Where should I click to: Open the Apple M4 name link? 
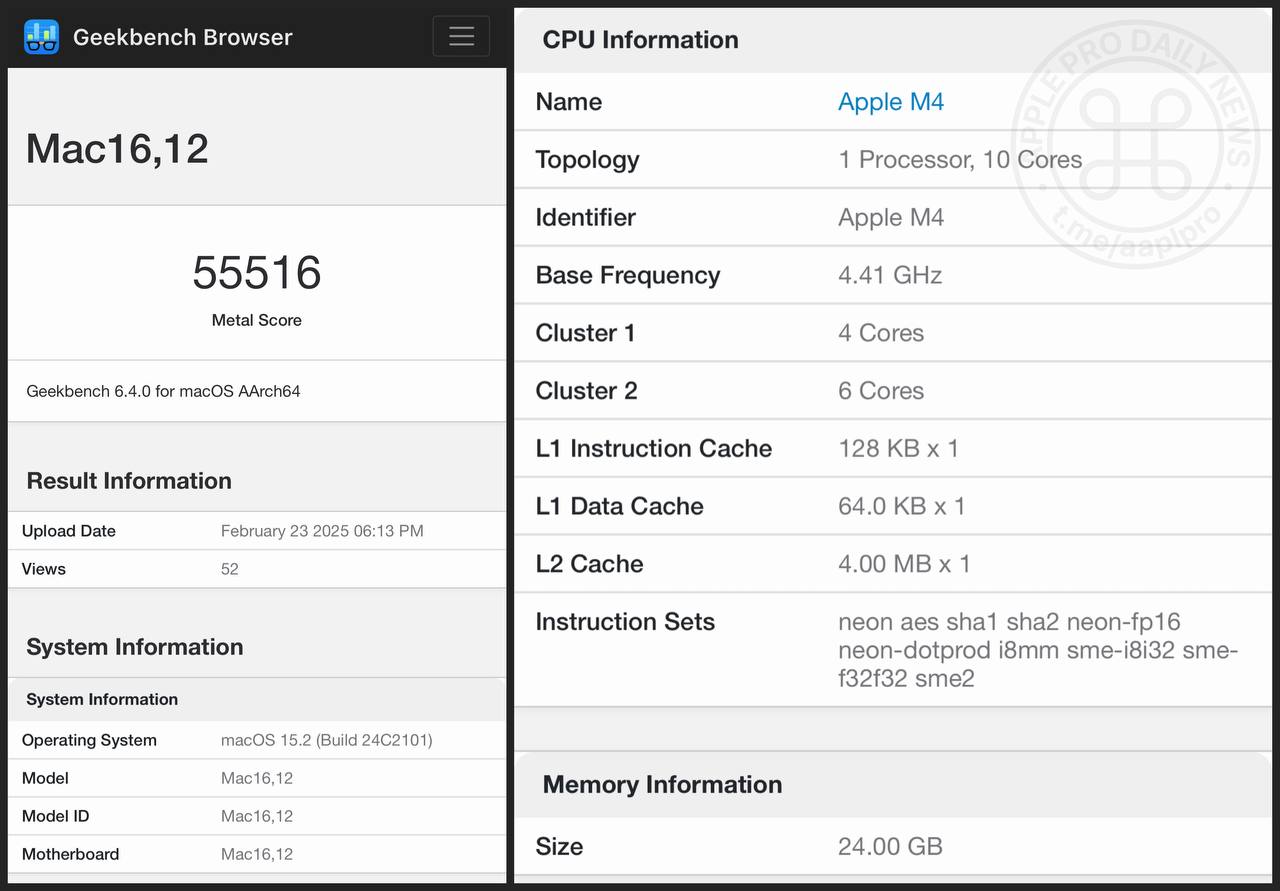(x=891, y=102)
